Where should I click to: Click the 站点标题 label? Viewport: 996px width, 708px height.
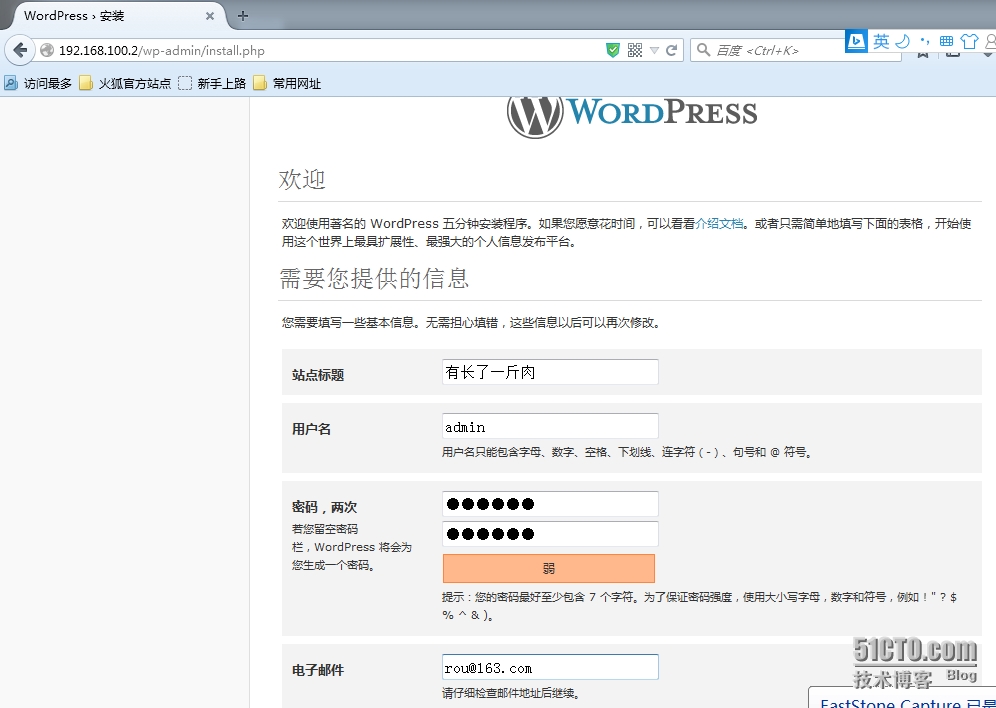click(318, 375)
